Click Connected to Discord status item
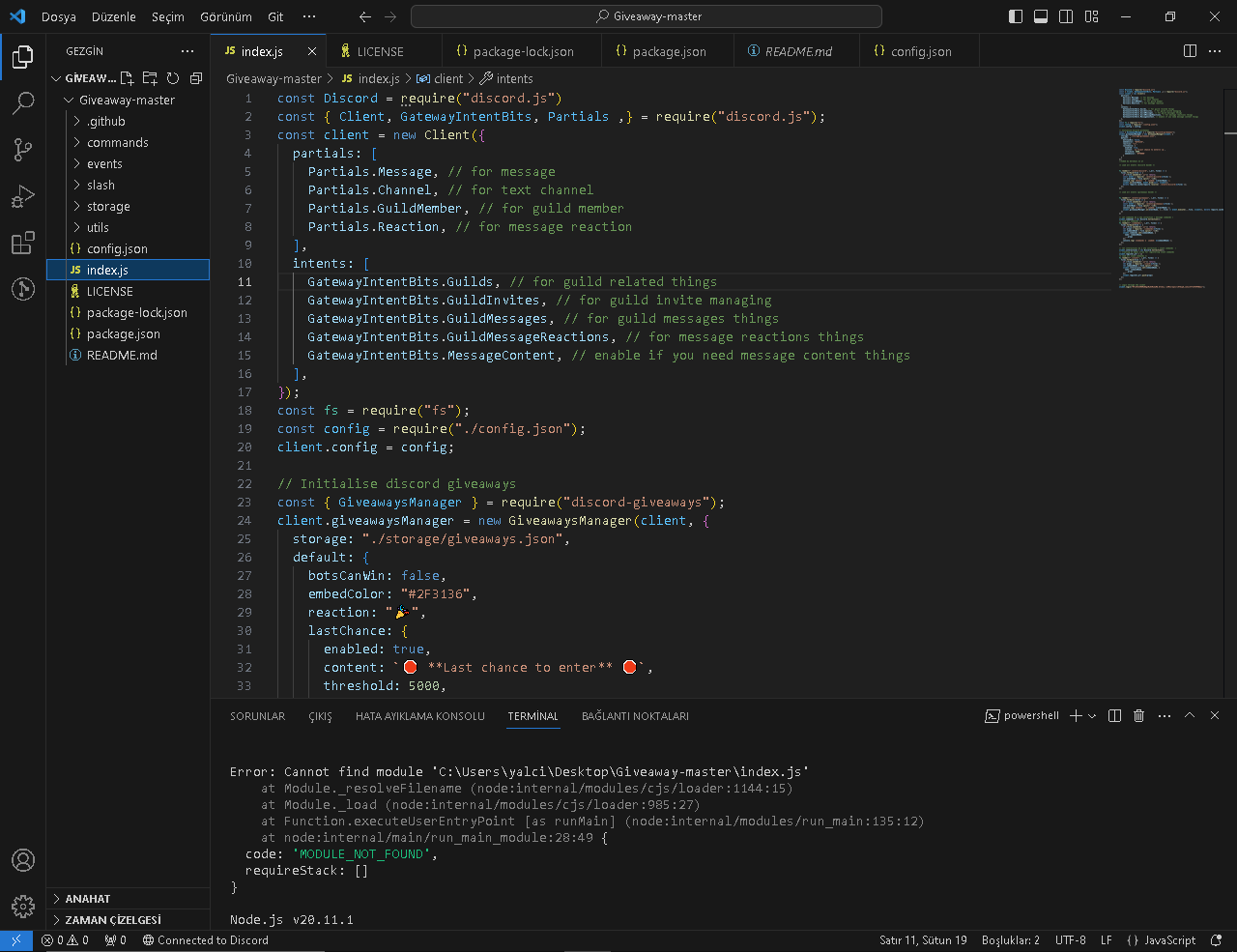This screenshot has height=952, width=1237. pyautogui.click(x=205, y=940)
